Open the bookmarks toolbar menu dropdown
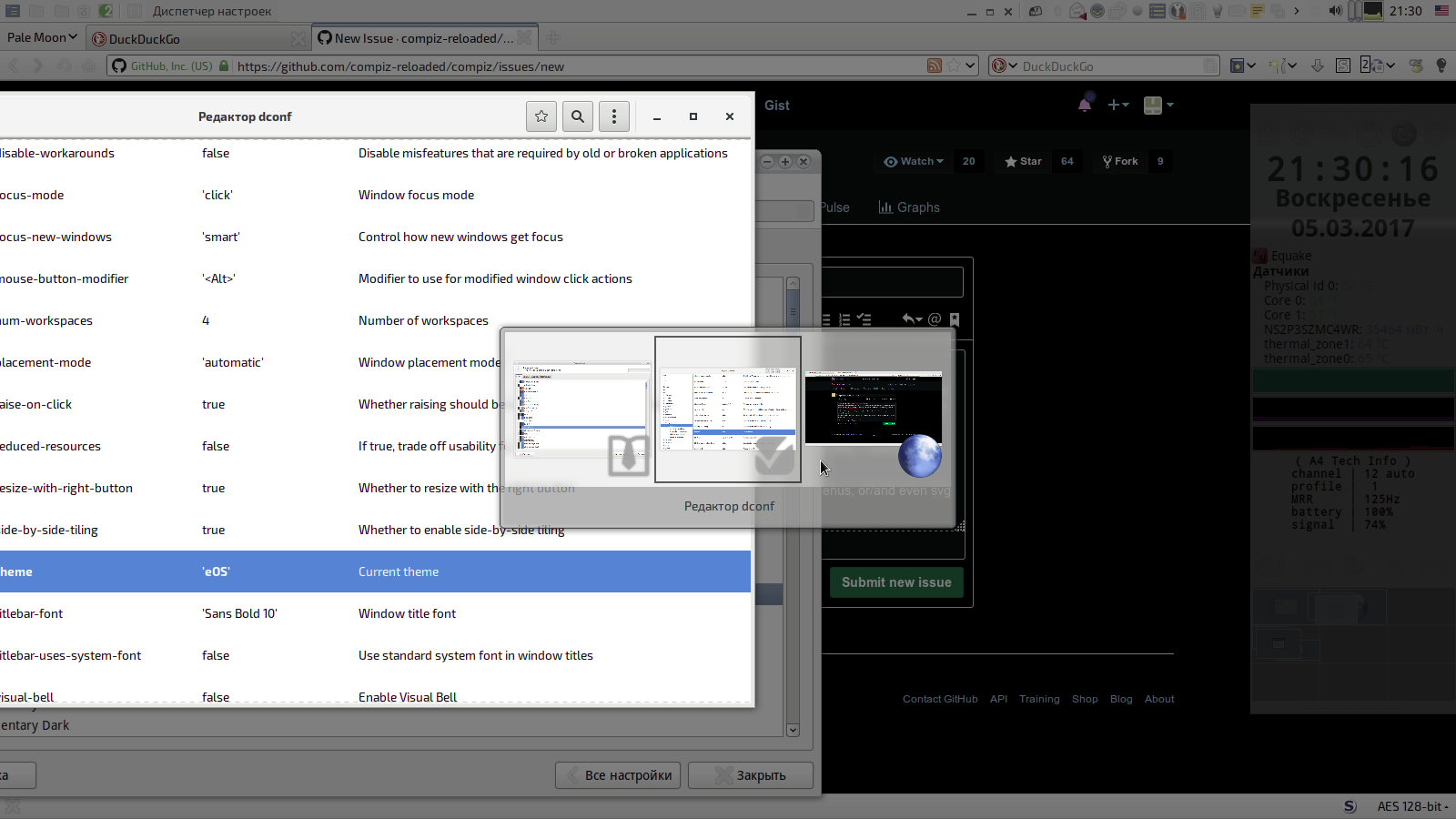Image resolution: width=1456 pixels, height=819 pixels. pyautogui.click(x=1243, y=66)
